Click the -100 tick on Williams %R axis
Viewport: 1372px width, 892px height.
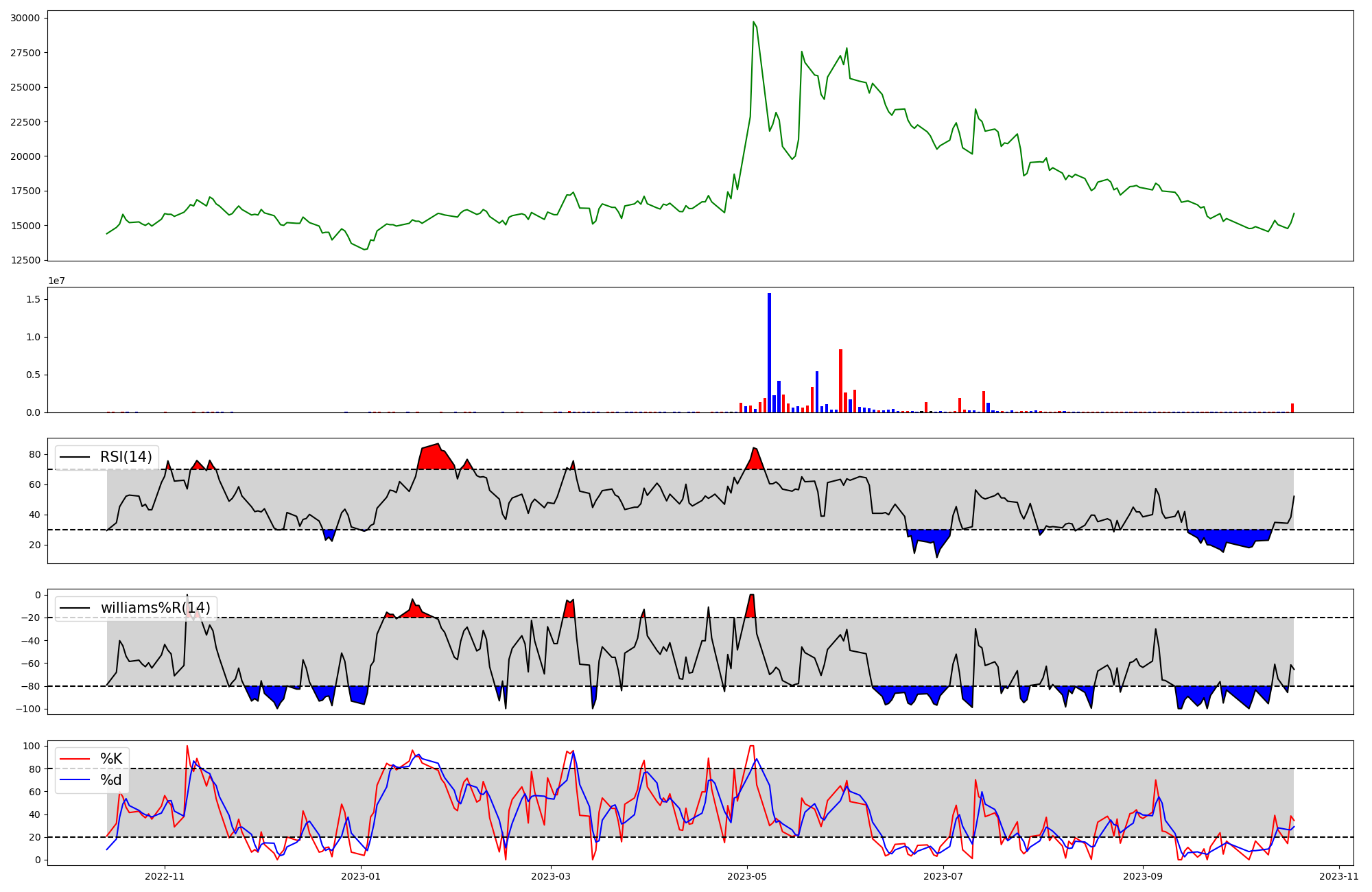point(28,709)
